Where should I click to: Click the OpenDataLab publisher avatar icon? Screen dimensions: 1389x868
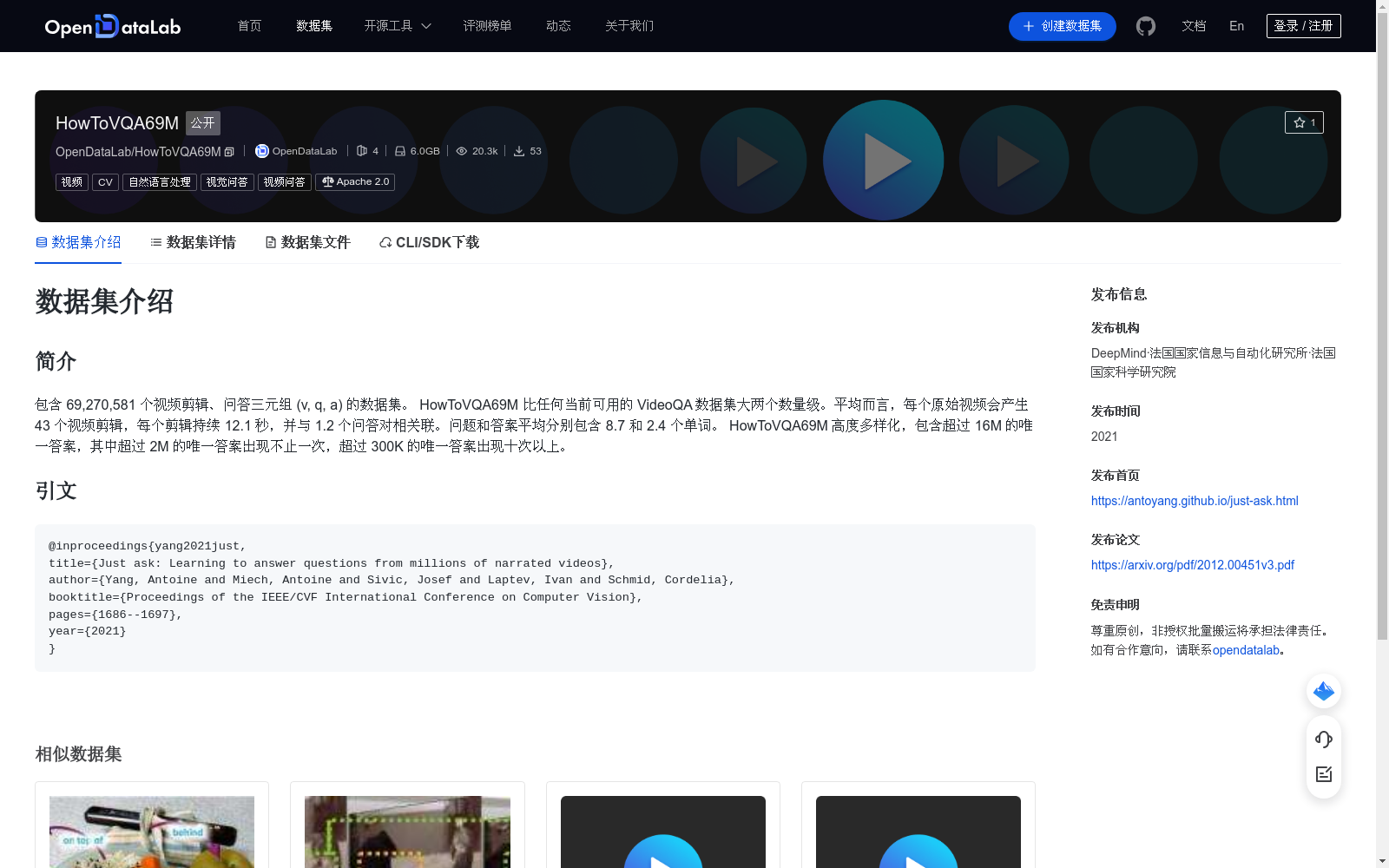pyautogui.click(x=261, y=151)
